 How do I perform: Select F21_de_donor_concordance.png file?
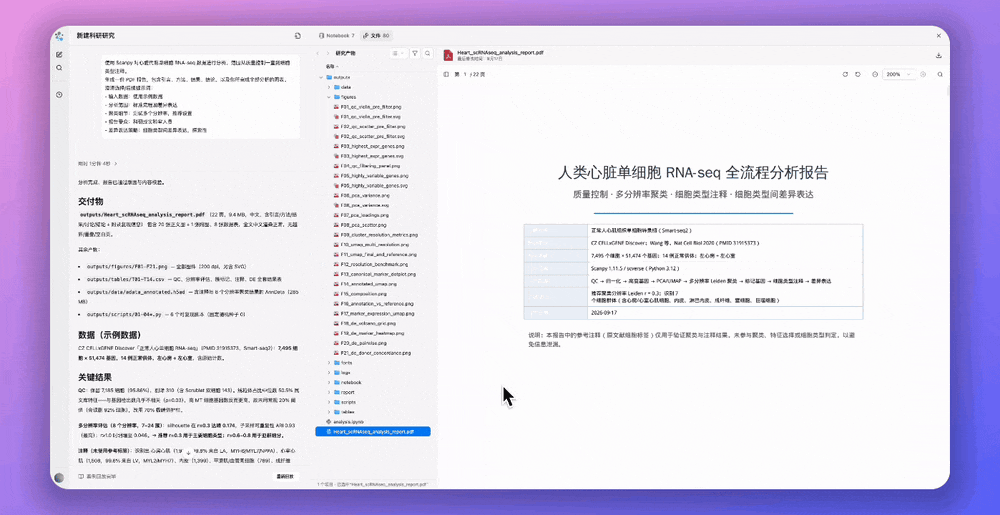(374, 352)
